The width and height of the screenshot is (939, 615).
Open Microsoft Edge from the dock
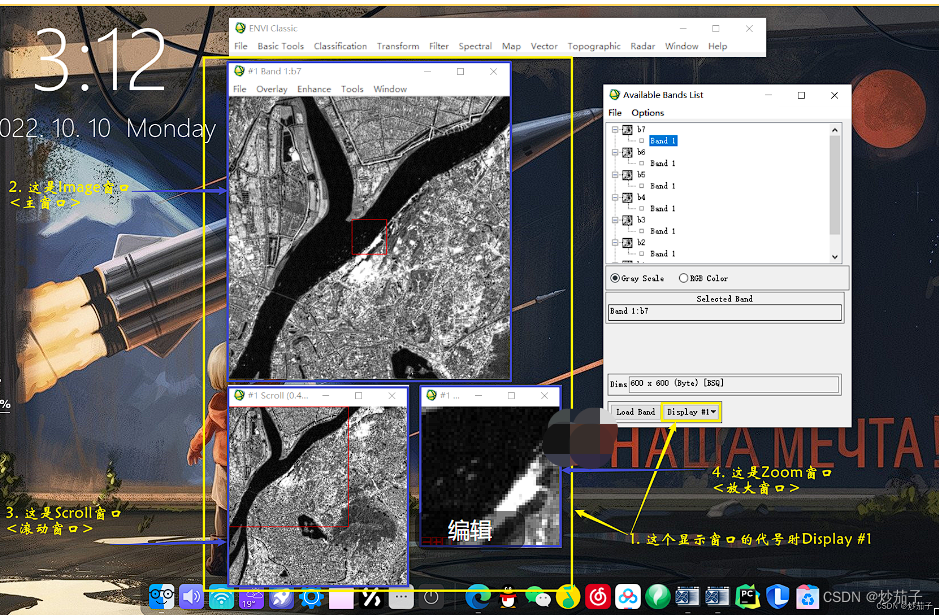(x=478, y=597)
